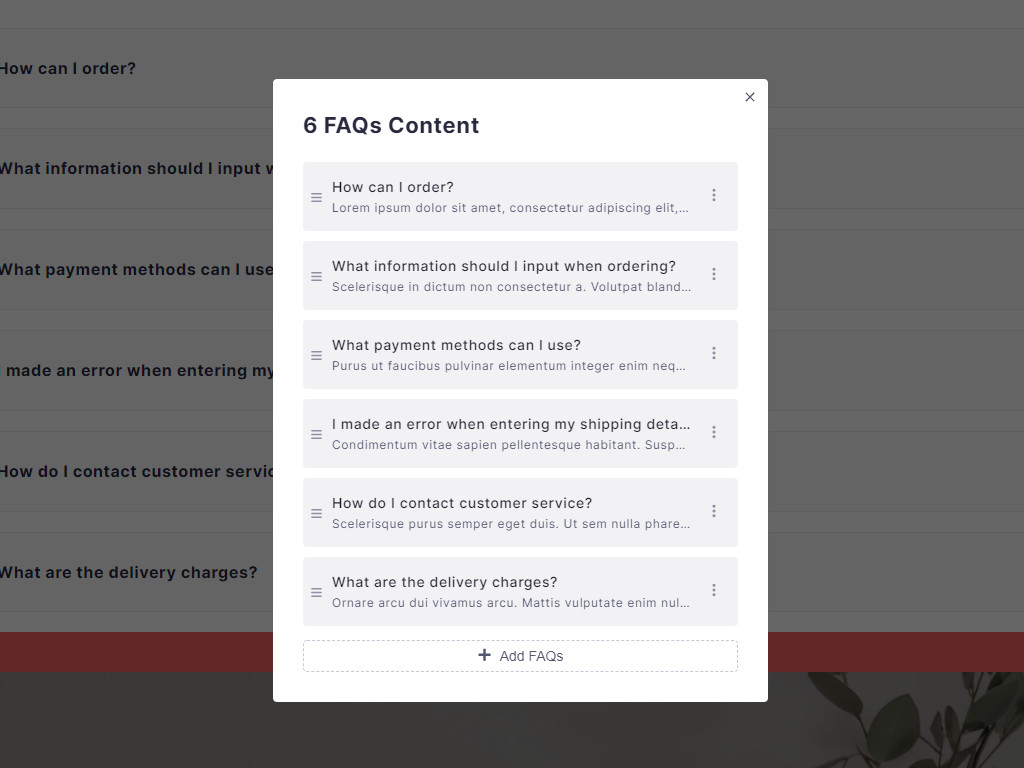The width and height of the screenshot is (1024, 768).
Task: Click drag handle beside "What information should I input"
Action: tap(316, 276)
